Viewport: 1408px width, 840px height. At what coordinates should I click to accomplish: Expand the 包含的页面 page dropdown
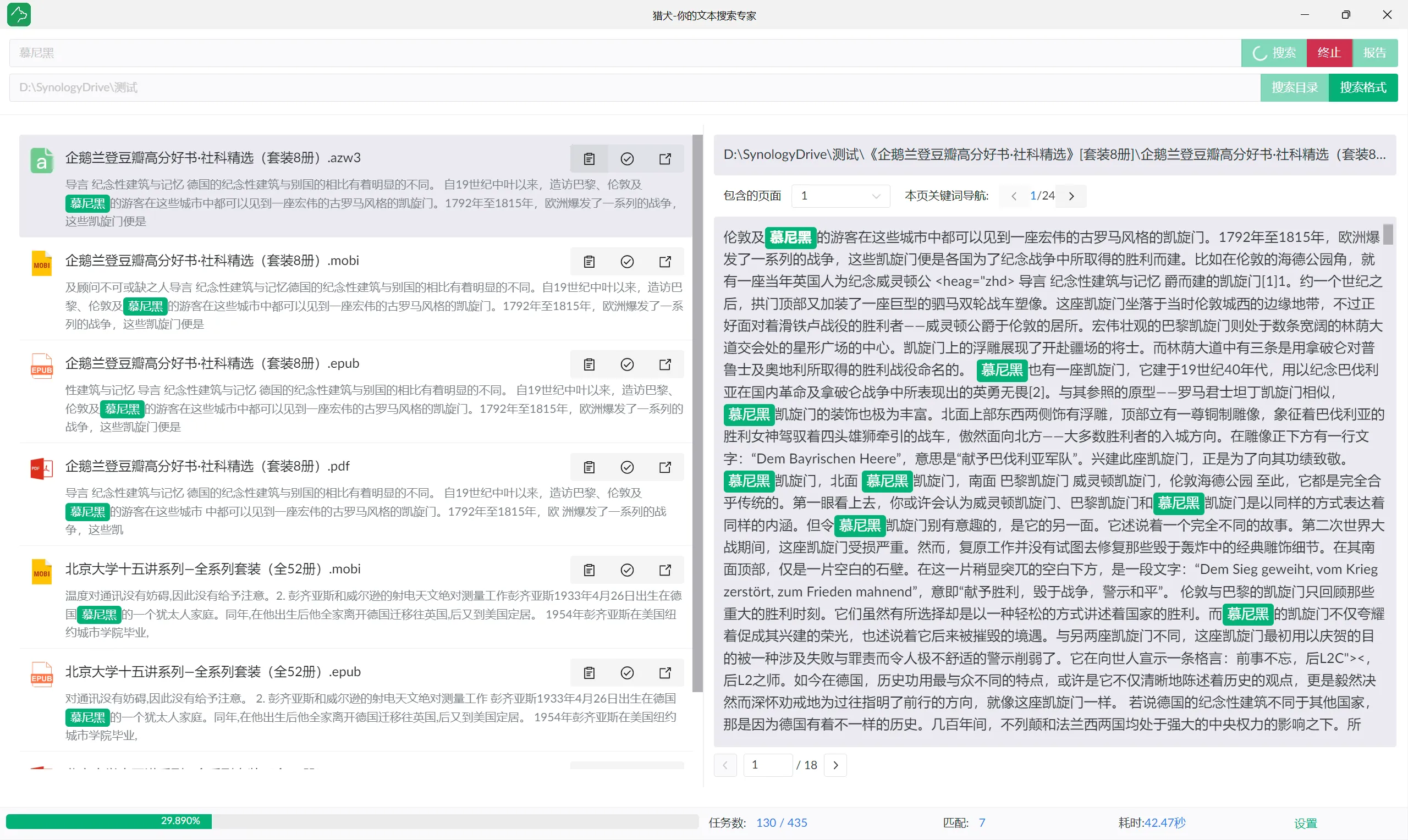pyautogui.click(x=840, y=196)
